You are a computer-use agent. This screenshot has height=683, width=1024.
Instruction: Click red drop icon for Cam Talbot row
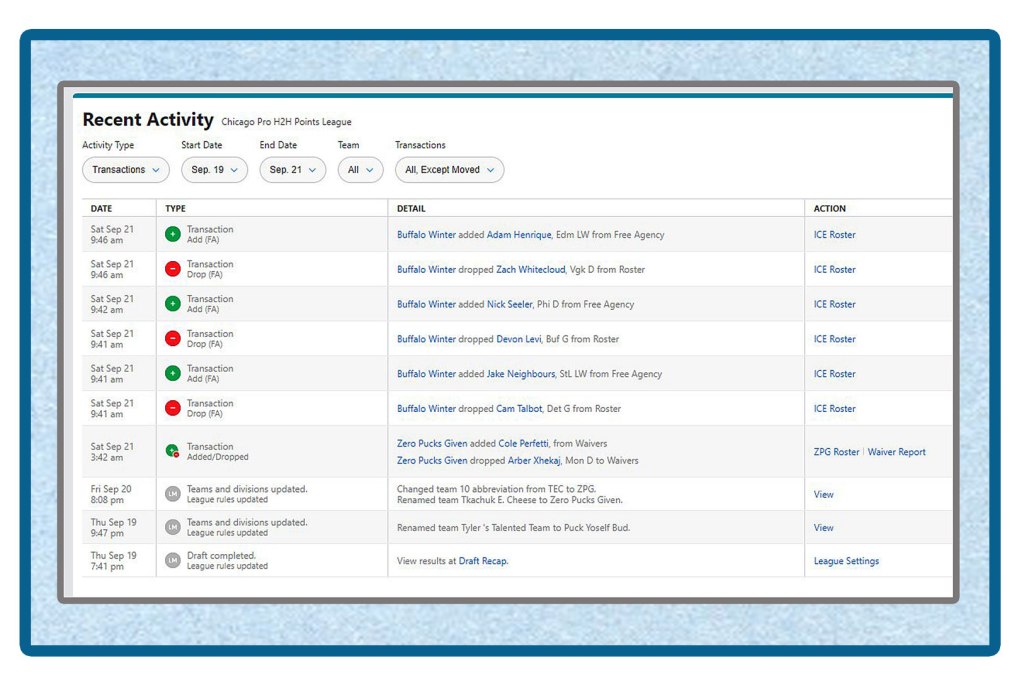click(x=172, y=409)
